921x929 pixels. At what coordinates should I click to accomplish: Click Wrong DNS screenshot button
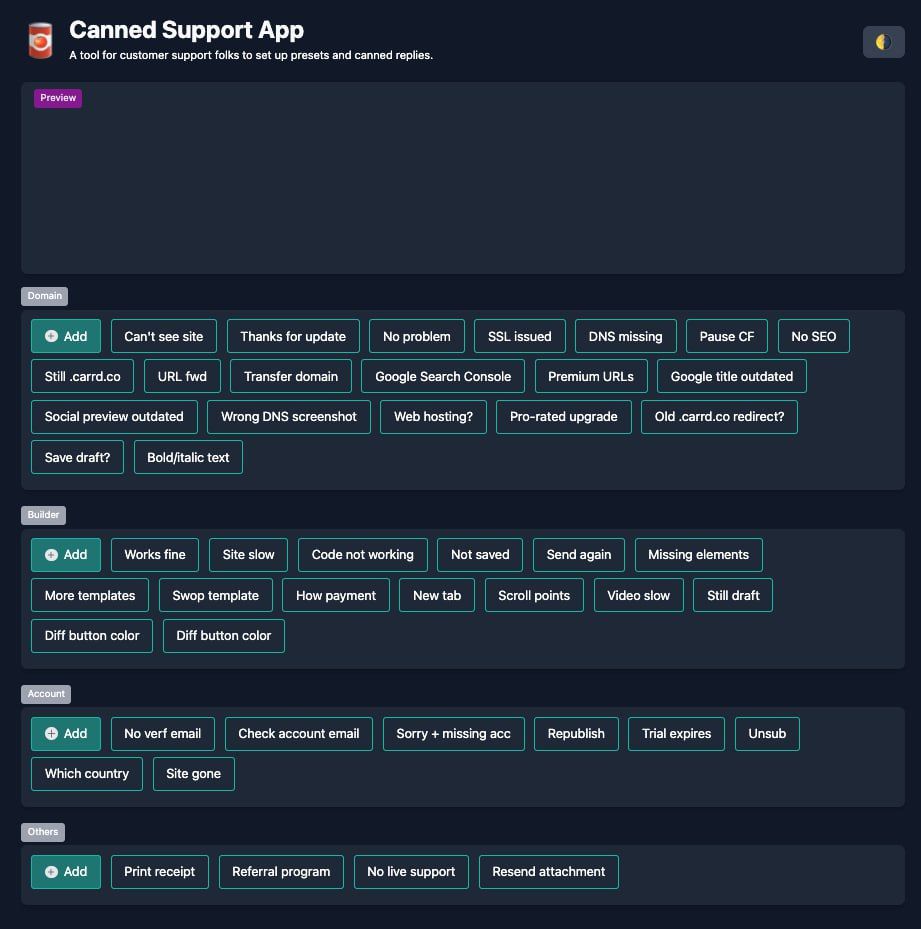click(x=289, y=417)
